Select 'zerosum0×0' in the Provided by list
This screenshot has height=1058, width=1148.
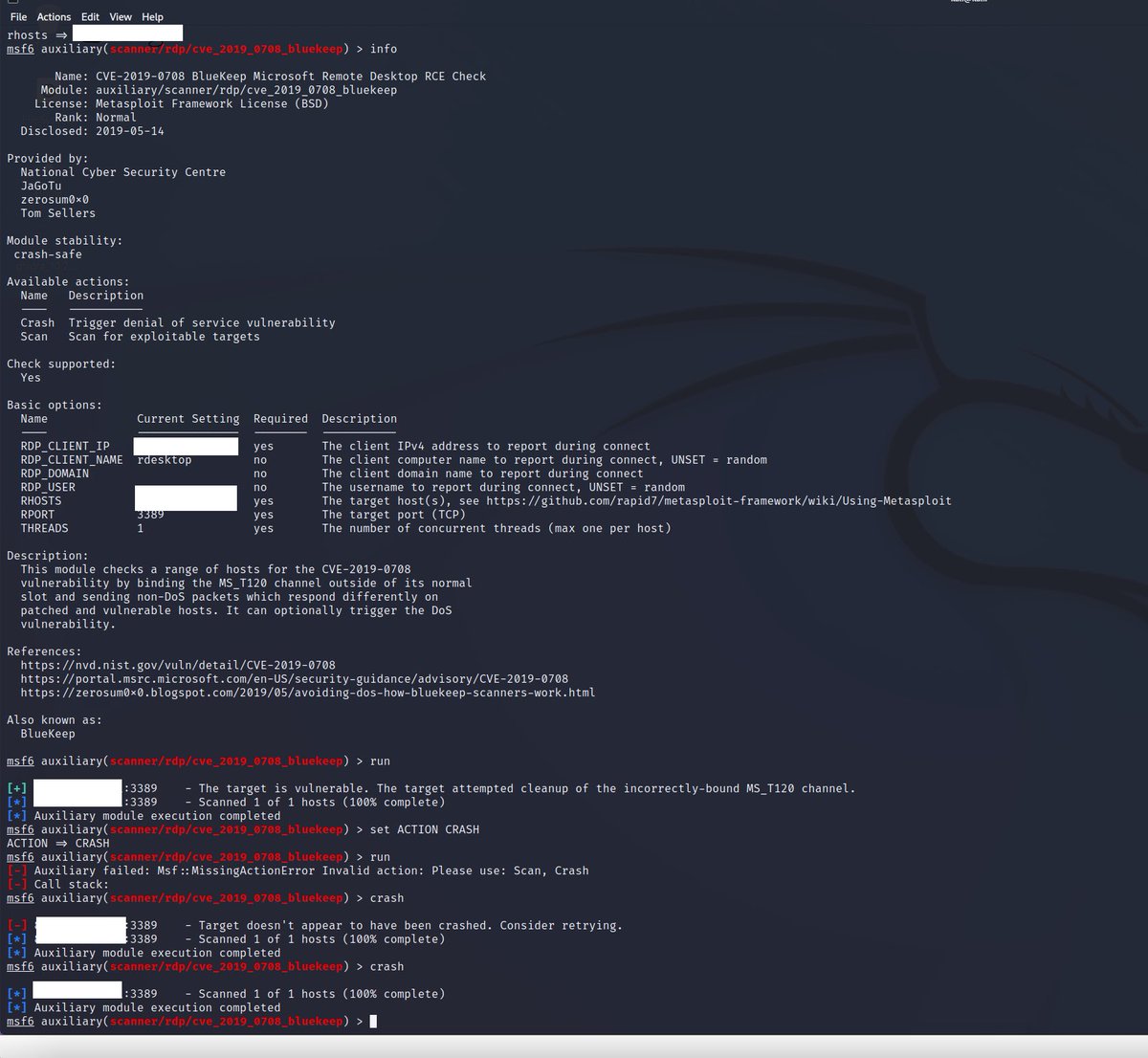click(x=55, y=200)
